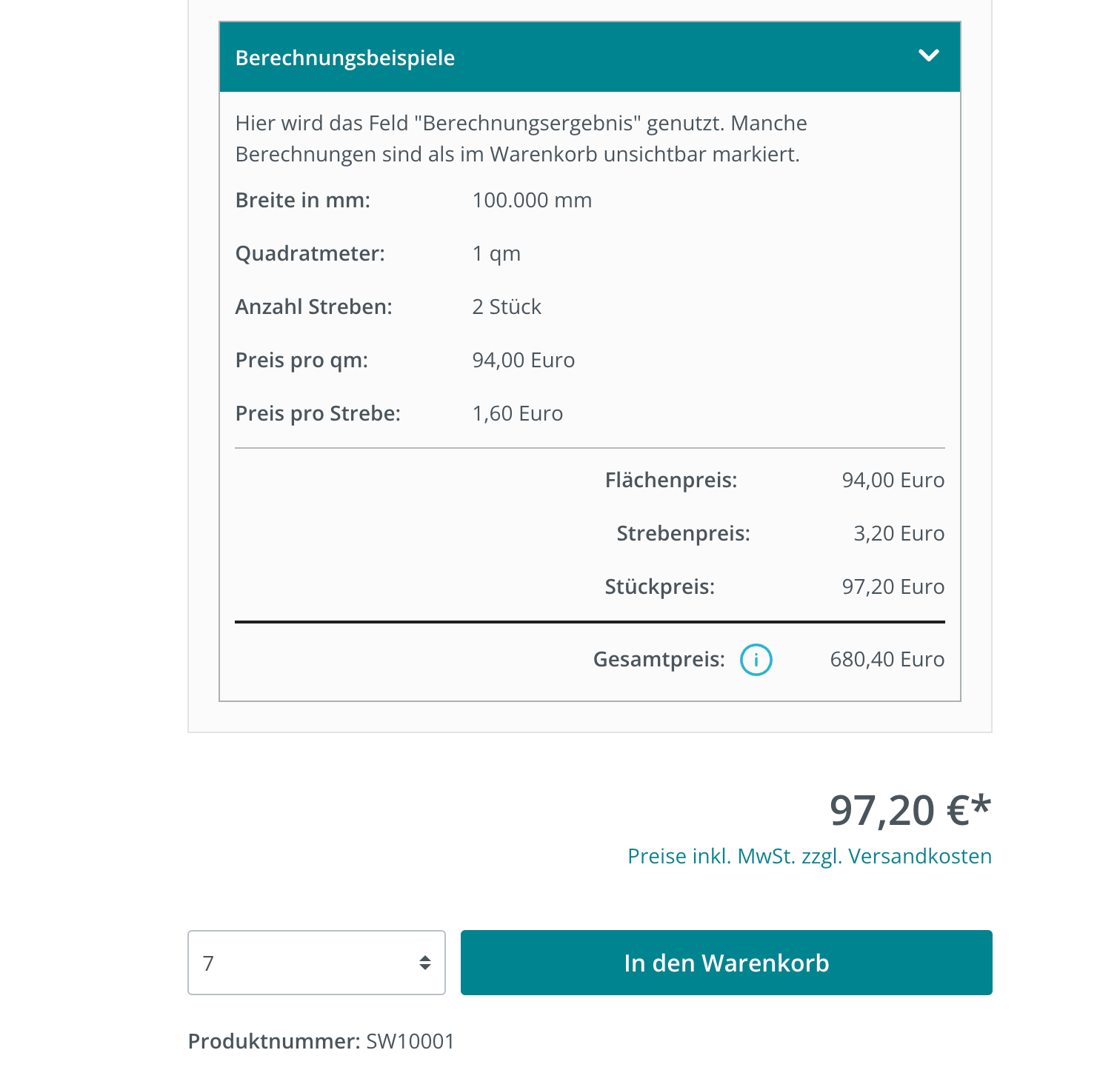The height and width of the screenshot is (1090, 1120).
Task: Open the Versandkosten price info link
Action: [x=809, y=856]
